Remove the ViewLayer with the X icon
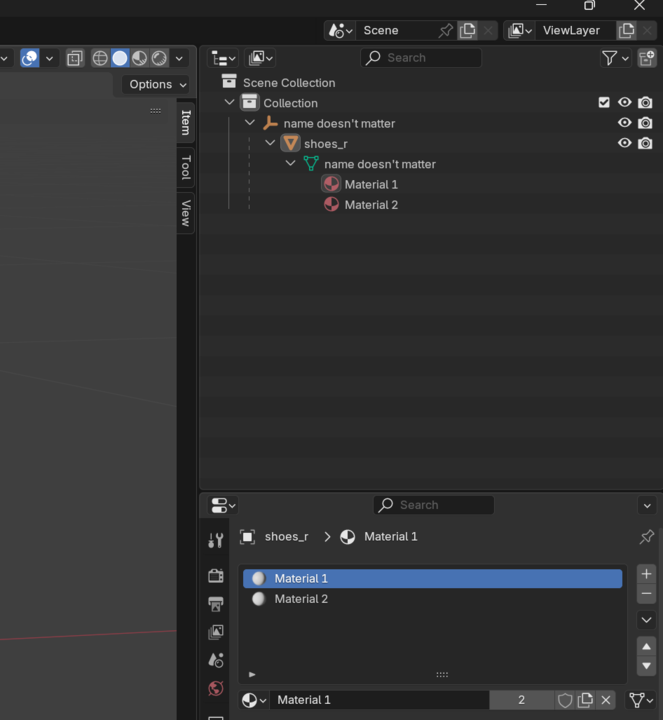The width and height of the screenshot is (663, 720). tap(647, 31)
